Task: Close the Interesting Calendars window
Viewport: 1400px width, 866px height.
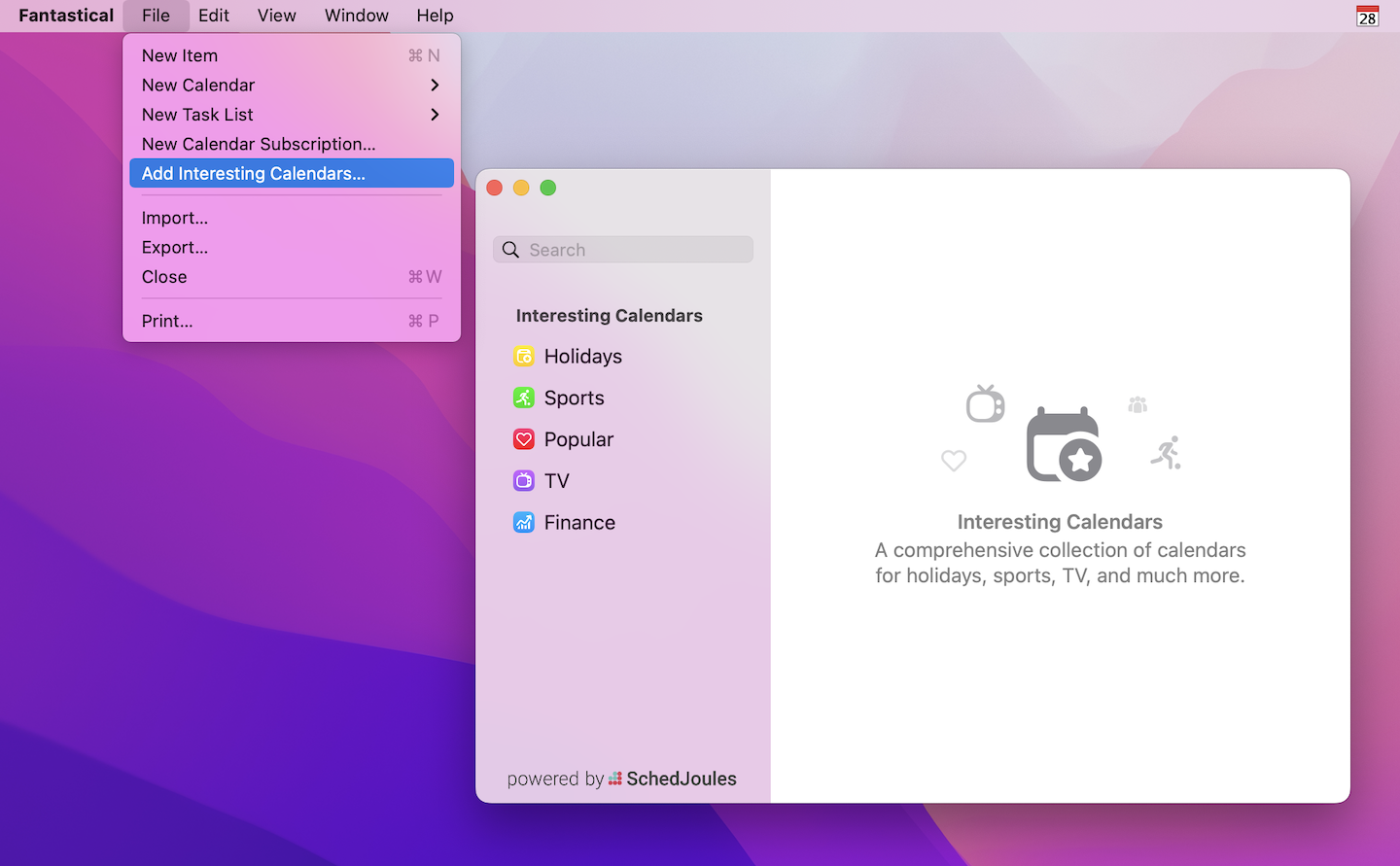Action: (x=494, y=188)
